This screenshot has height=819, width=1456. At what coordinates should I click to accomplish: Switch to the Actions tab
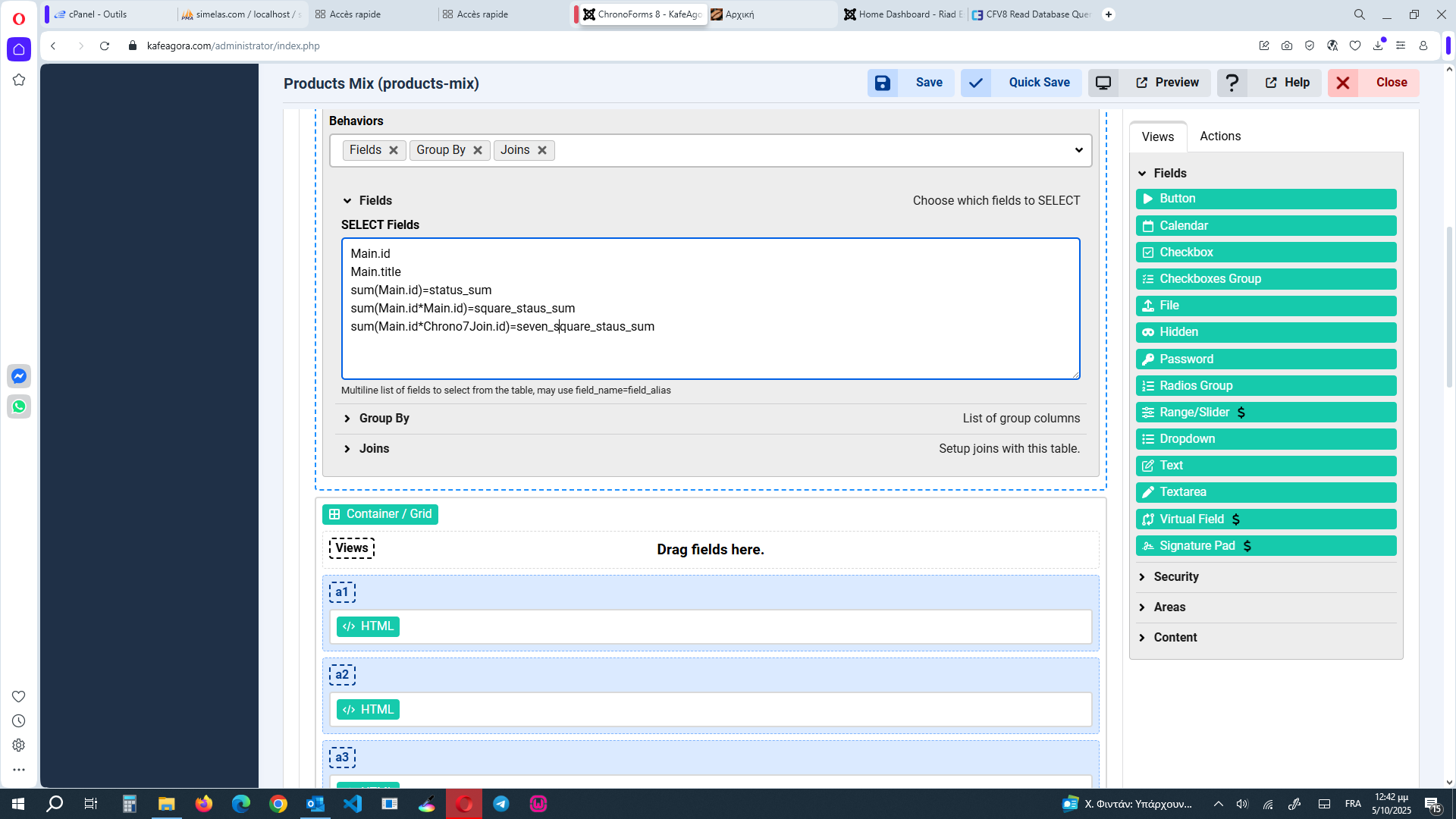pos(1220,136)
